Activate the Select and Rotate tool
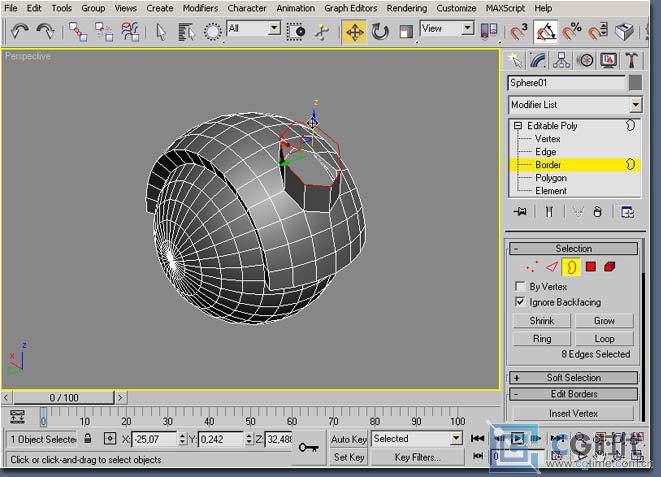This screenshot has width=661, height=477. point(380,32)
